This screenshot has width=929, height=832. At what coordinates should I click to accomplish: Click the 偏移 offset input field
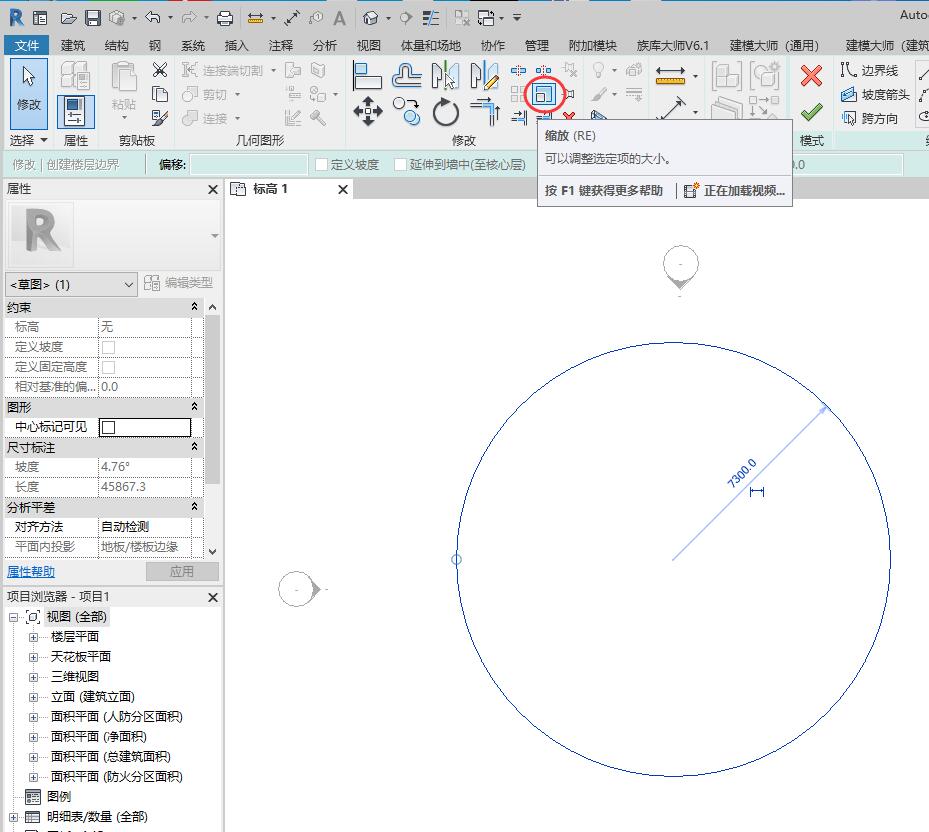click(248, 165)
